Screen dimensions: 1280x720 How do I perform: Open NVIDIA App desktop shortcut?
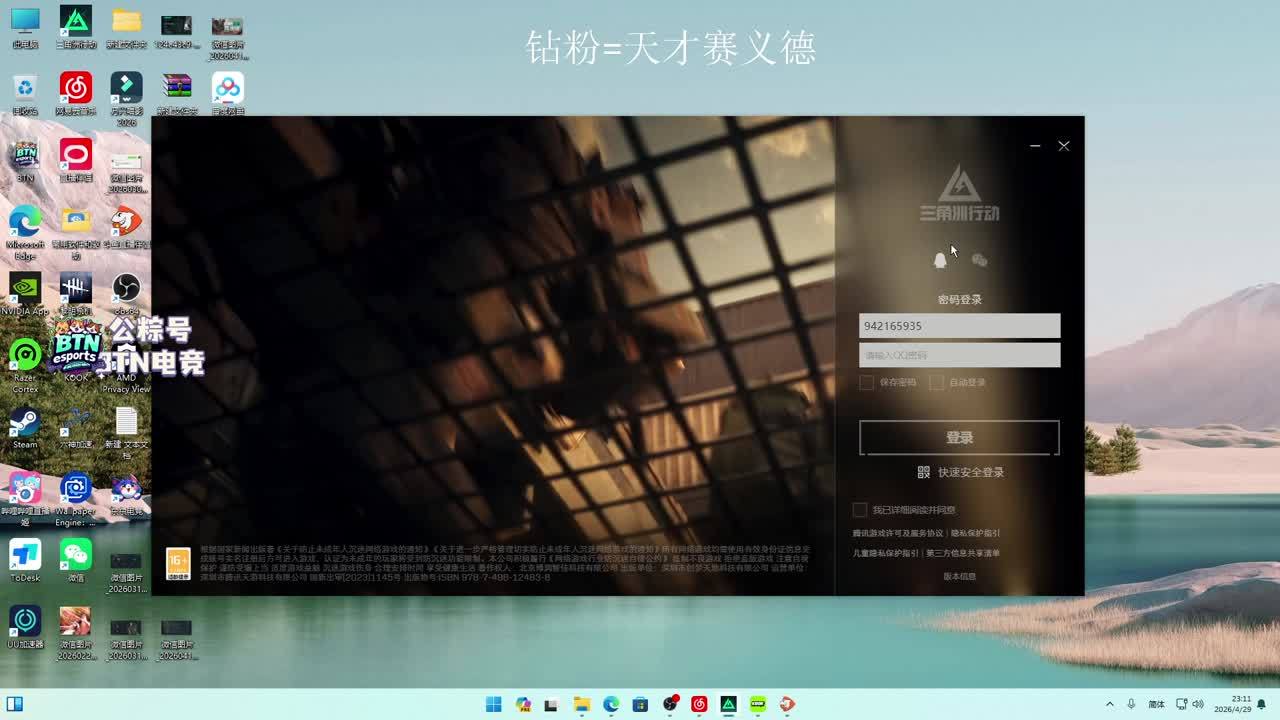[x=25, y=290]
